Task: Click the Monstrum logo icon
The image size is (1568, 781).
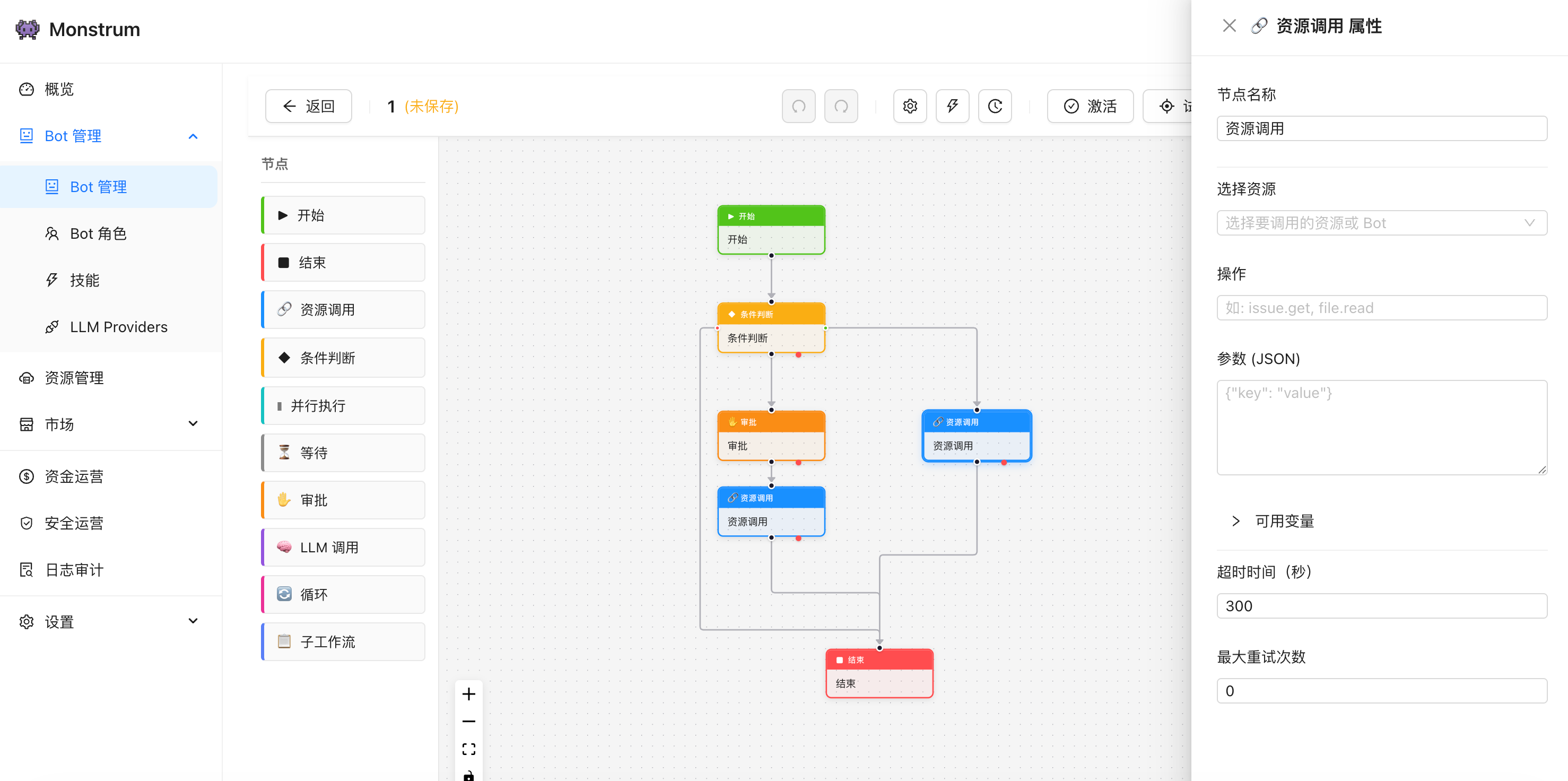Action: click(27, 29)
